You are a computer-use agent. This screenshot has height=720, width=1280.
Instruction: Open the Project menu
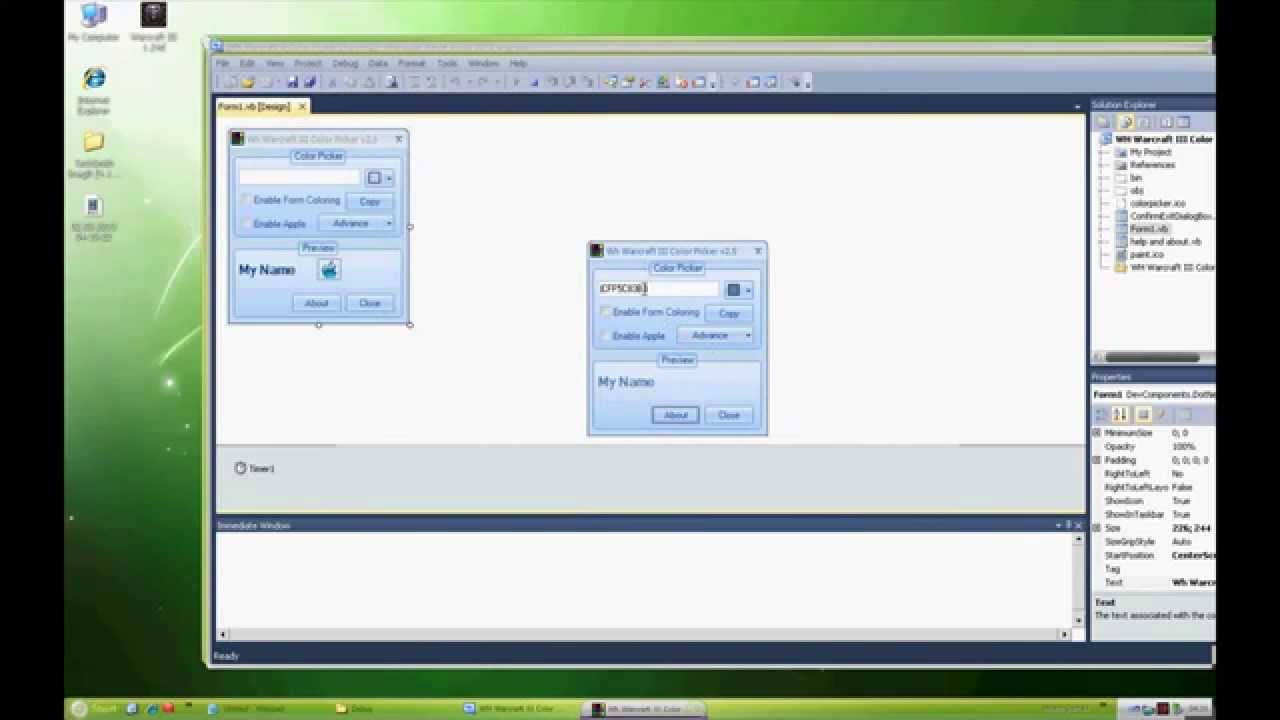click(307, 63)
